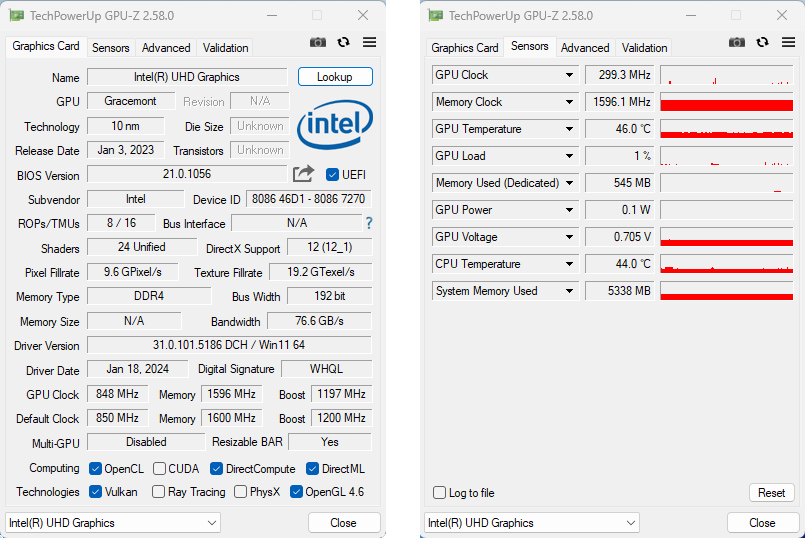The image size is (806, 538).
Task: Expand the GPU Temperature sensor dropdown arrow
Action: pos(569,129)
